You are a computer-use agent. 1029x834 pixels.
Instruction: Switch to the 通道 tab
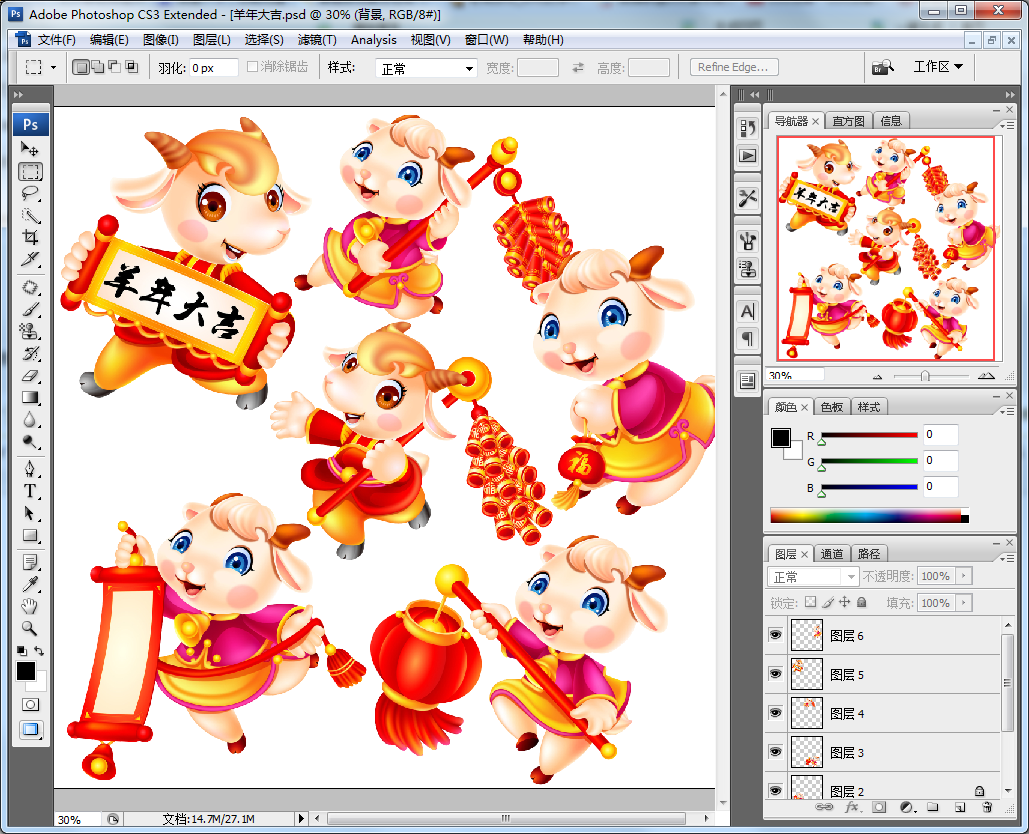(831, 554)
